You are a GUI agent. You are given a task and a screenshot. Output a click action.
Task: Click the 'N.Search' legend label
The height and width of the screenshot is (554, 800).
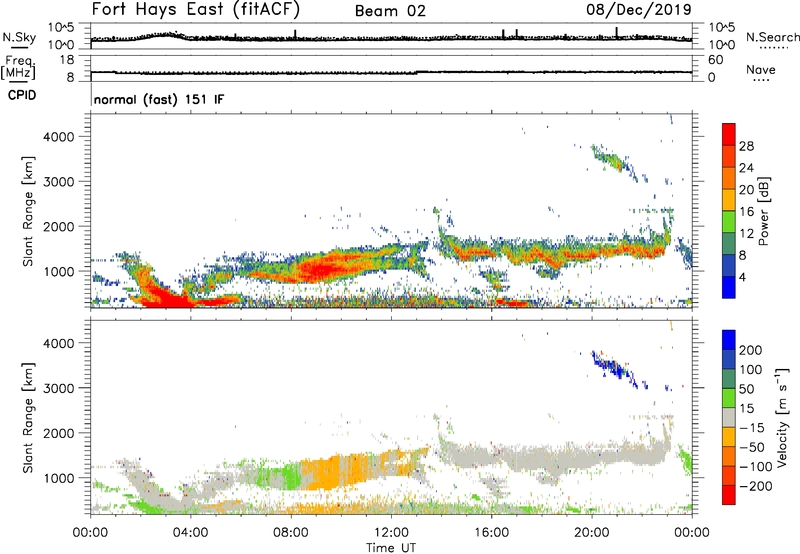click(772, 37)
